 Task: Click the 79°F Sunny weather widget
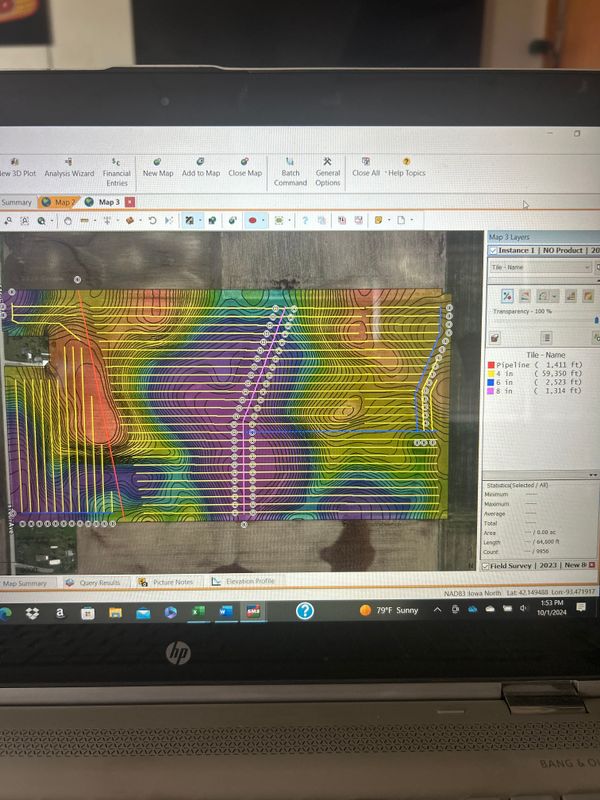click(x=389, y=610)
